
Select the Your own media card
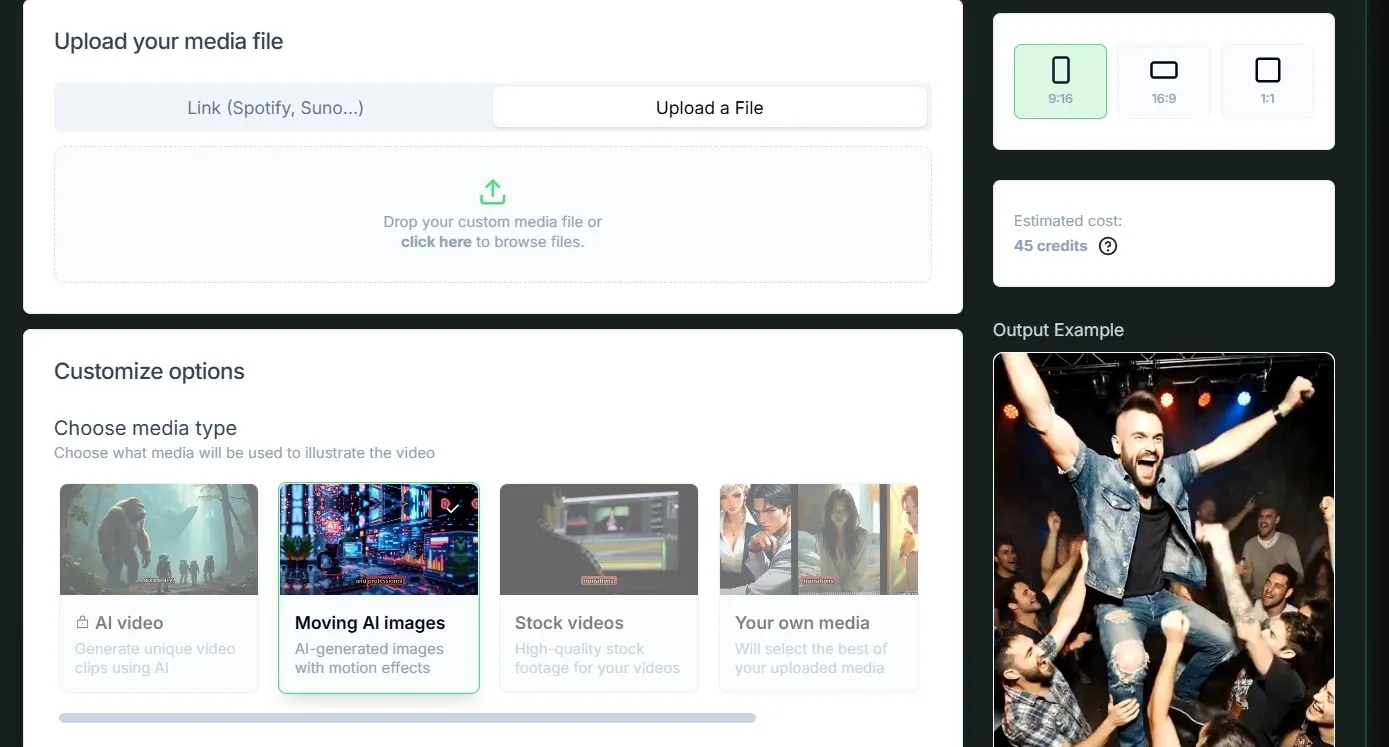[819, 588]
